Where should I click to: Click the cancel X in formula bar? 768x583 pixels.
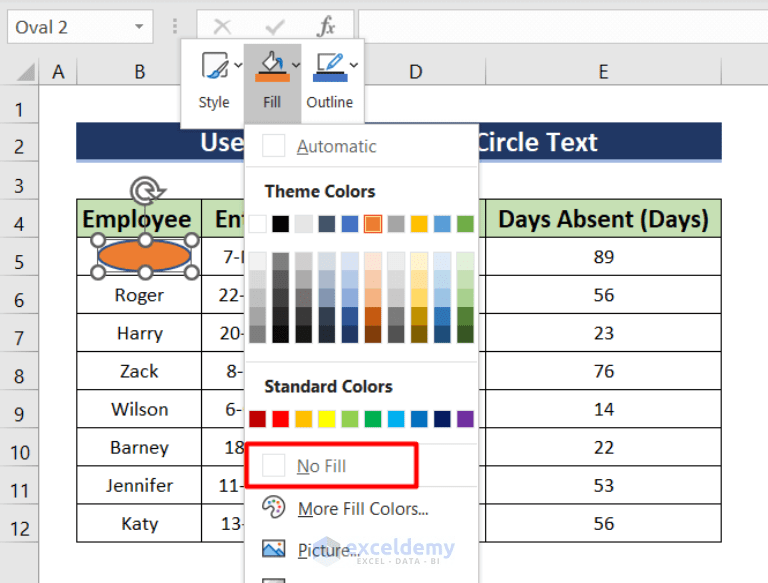point(222,26)
